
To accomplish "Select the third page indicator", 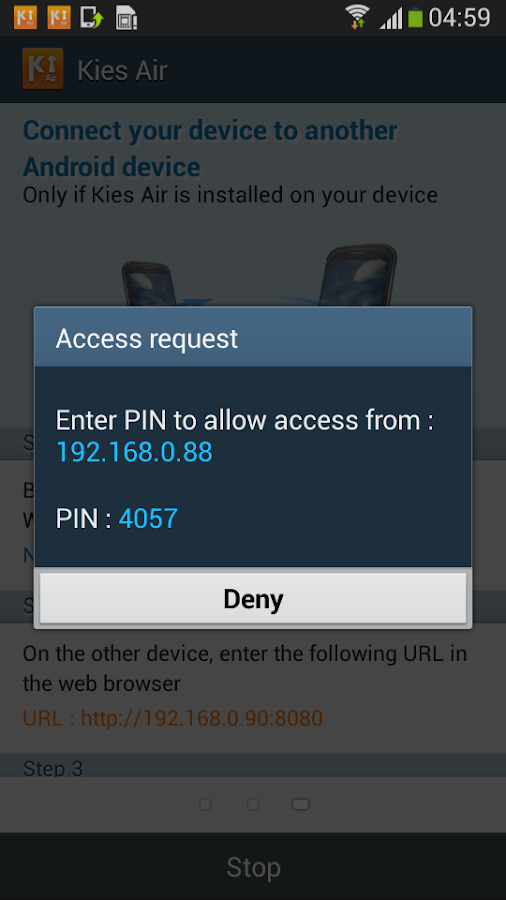I will pyautogui.click(x=301, y=804).
